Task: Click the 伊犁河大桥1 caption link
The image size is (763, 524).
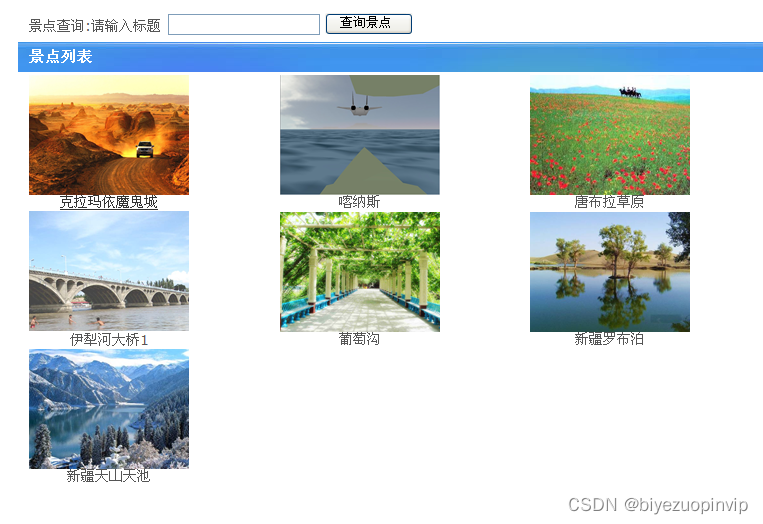Action: click(x=109, y=340)
